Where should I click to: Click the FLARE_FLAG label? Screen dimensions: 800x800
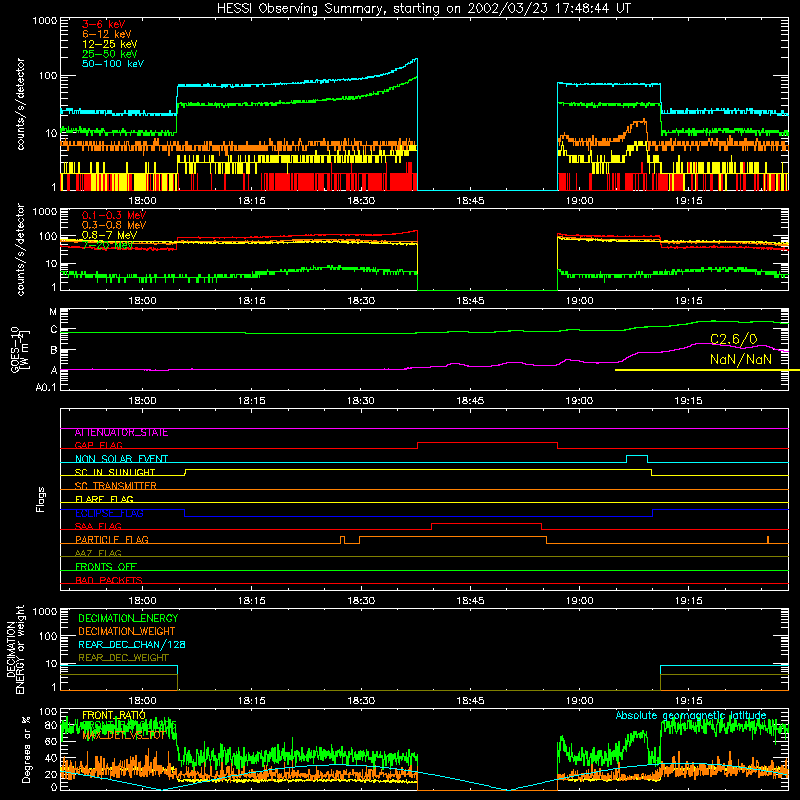[104, 499]
